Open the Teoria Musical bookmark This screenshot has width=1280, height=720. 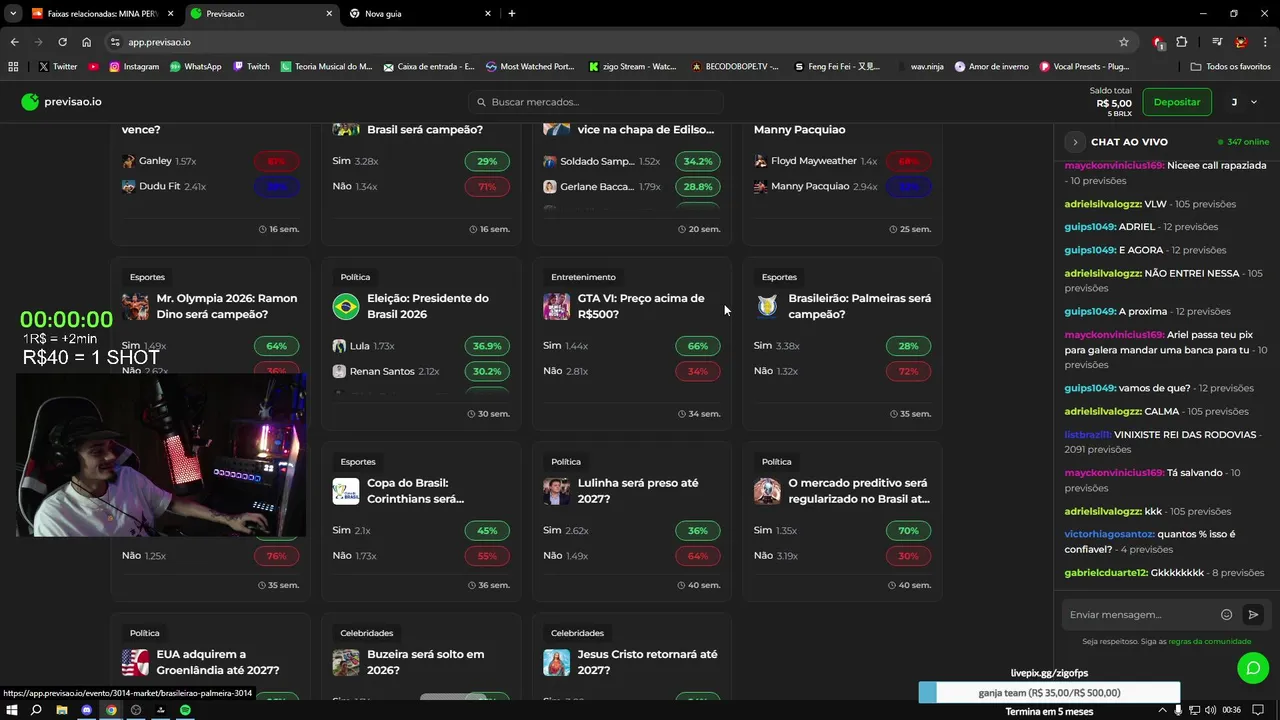coord(326,67)
